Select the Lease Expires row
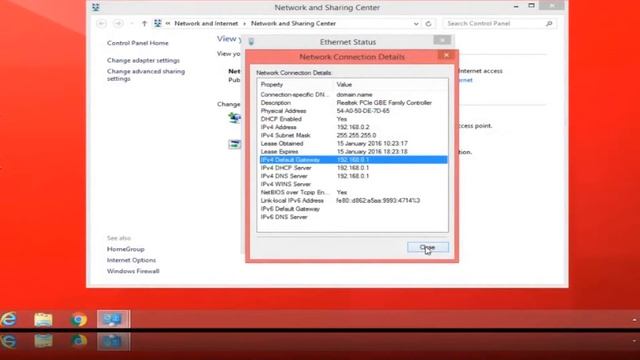This screenshot has width=640, height=360. pyautogui.click(x=353, y=151)
